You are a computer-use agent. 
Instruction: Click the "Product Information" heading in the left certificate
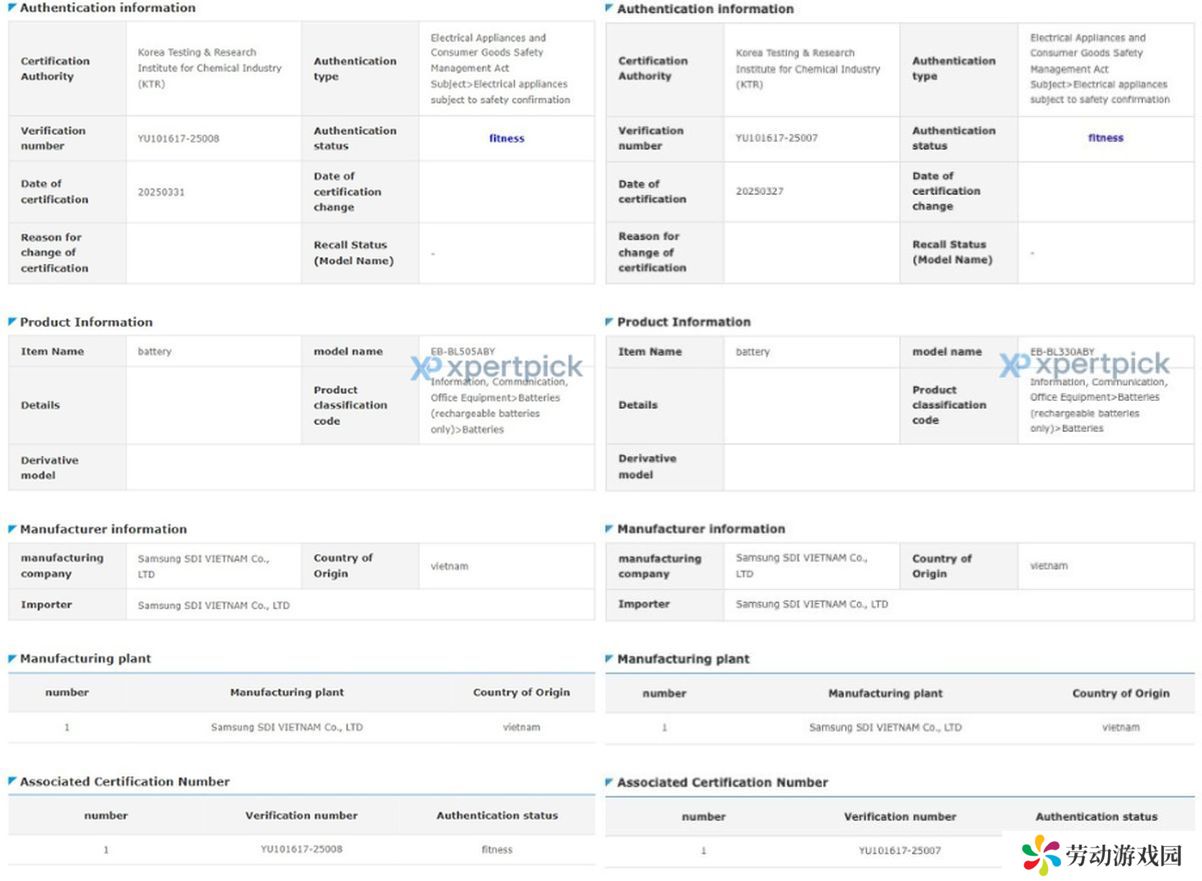click(86, 322)
